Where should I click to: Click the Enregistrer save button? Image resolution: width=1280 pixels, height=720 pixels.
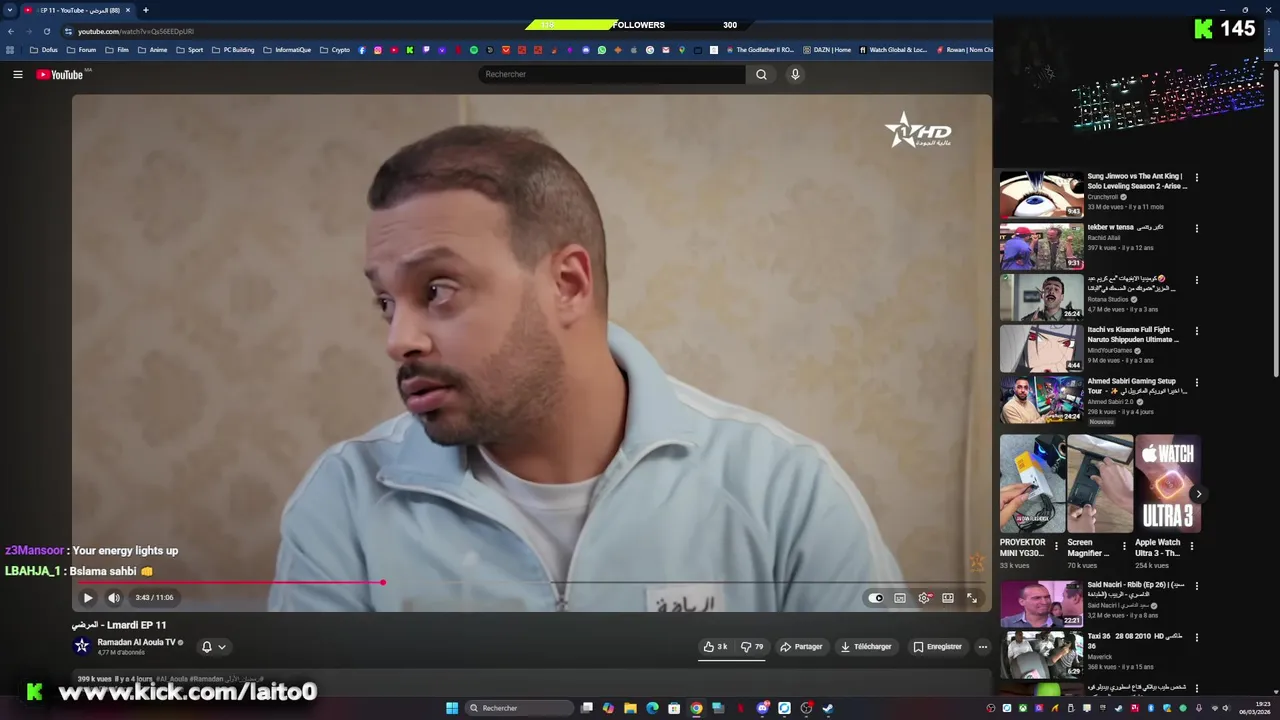coord(937,647)
